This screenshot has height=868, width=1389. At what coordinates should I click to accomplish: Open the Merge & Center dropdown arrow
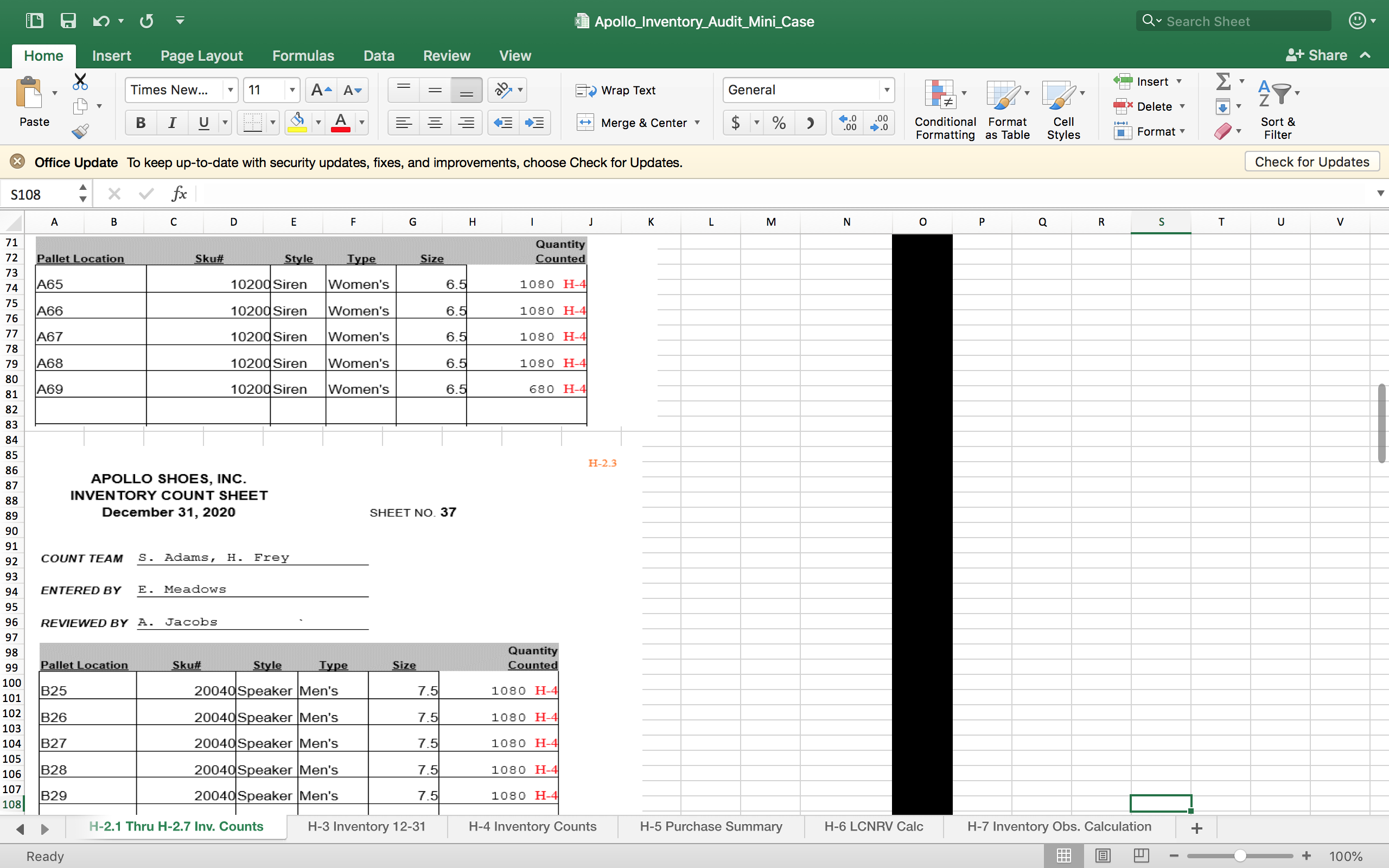point(697,123)
